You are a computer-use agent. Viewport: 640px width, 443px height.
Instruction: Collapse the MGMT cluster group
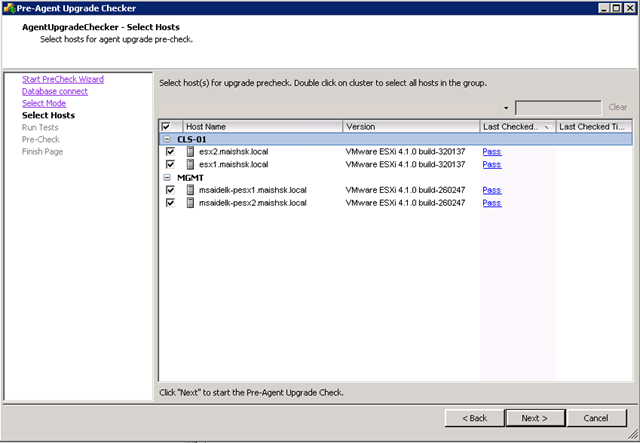pyautogui.click(x=167, y=177)
